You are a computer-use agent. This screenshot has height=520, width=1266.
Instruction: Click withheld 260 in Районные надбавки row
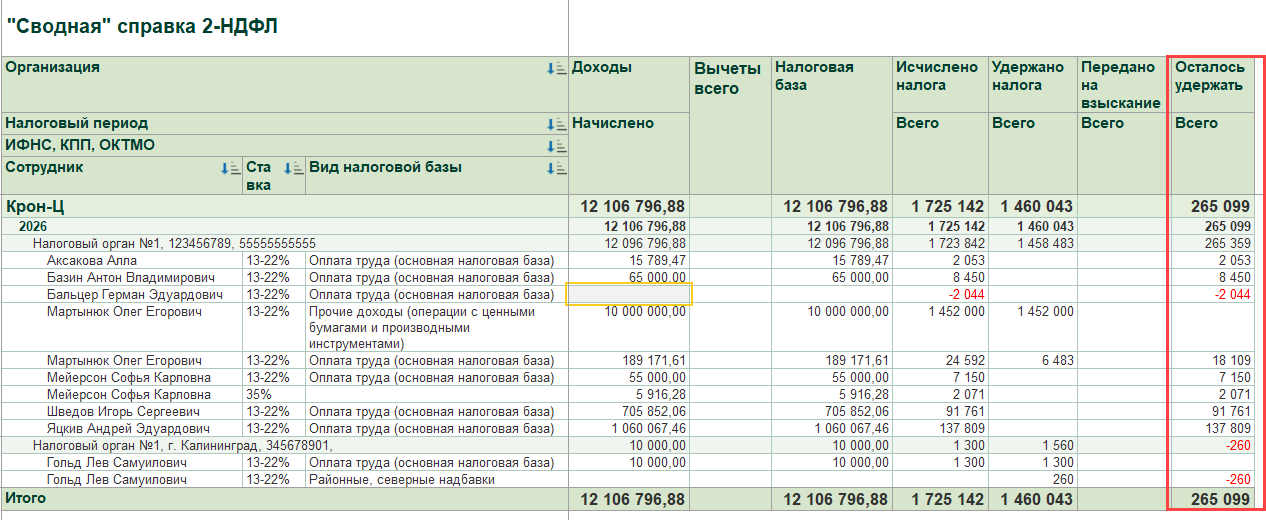tap(1063, 479)
